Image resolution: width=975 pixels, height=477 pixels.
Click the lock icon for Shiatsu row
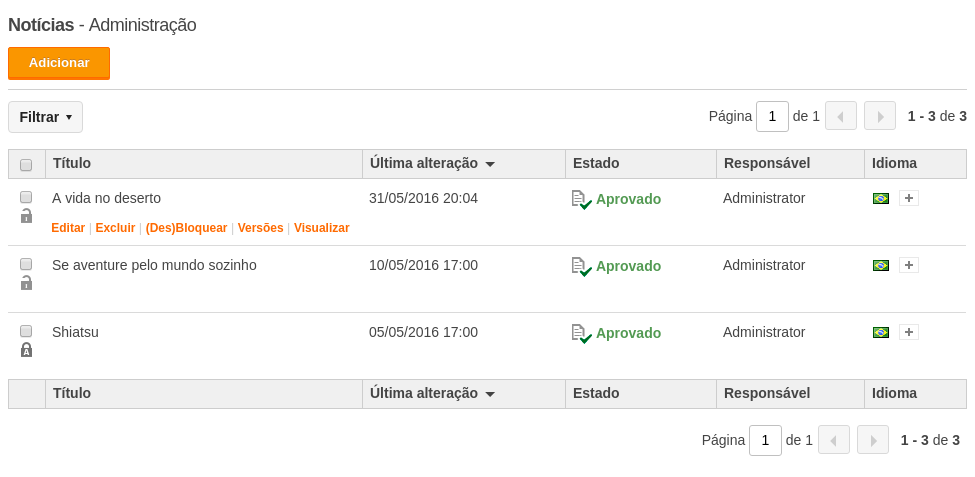point(26,350)
